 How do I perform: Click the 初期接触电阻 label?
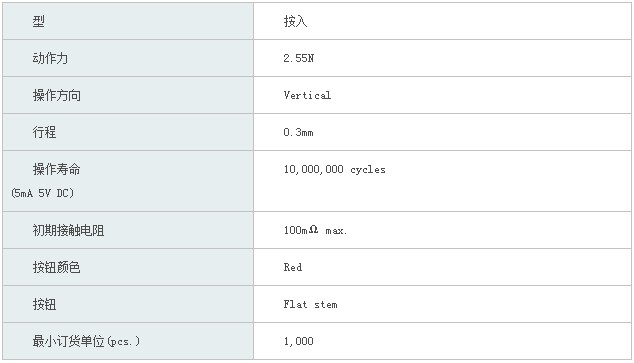pyautogui.click(x=68, y=230)
